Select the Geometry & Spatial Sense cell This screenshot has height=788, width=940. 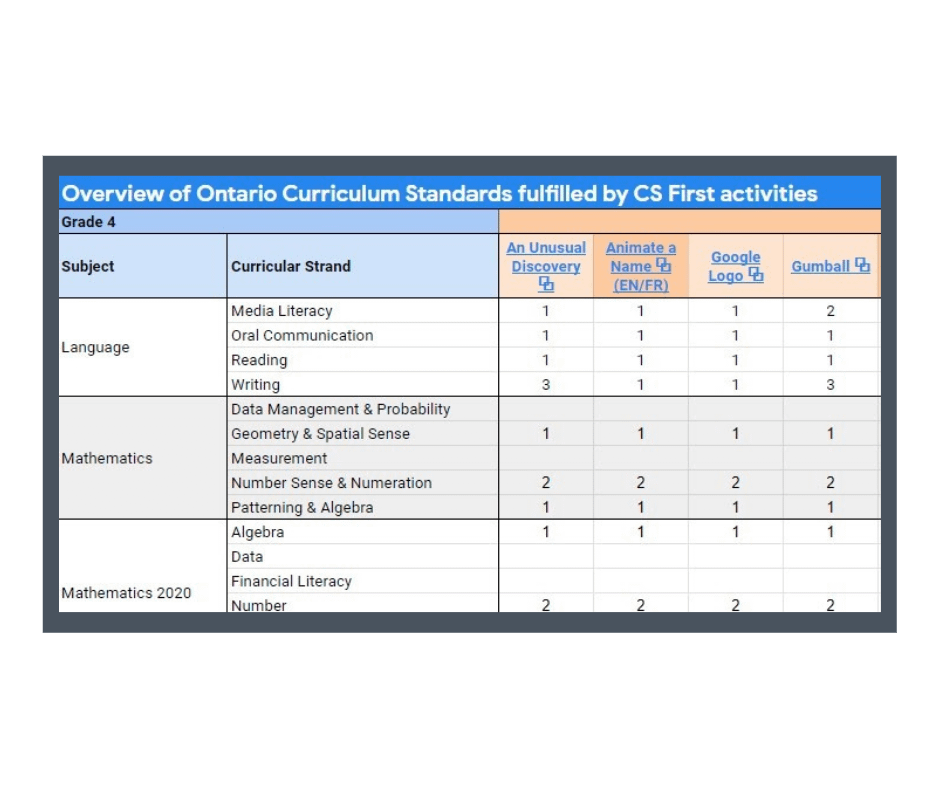[x=363, y=434]
